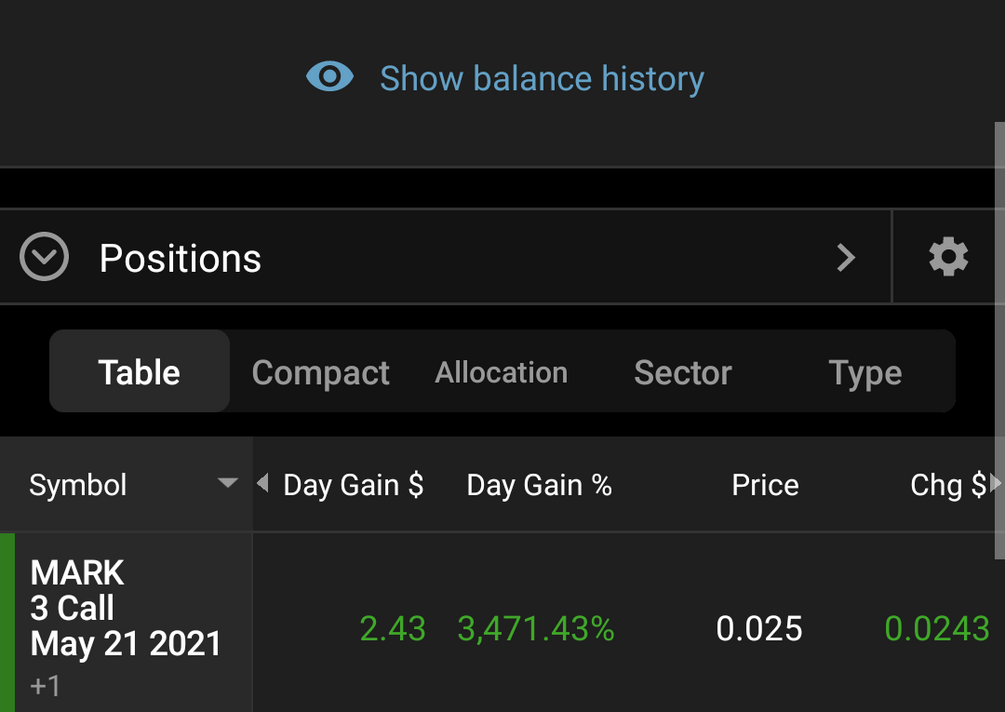The width and height of the screenshot is (1005, 712).
Task: Expand the +1 additional lots indicator
Action: [x=46, y=686]
